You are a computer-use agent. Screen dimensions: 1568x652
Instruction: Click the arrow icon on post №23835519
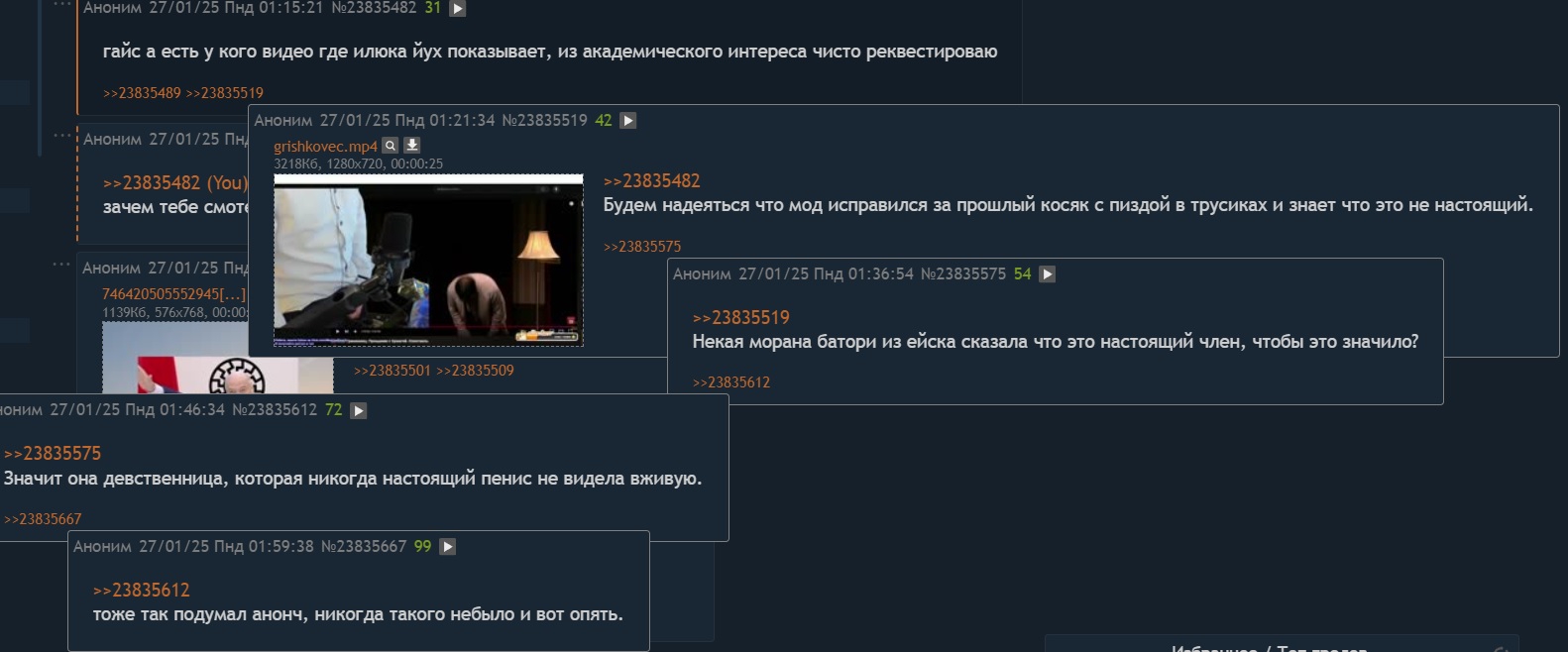[627, 121]
